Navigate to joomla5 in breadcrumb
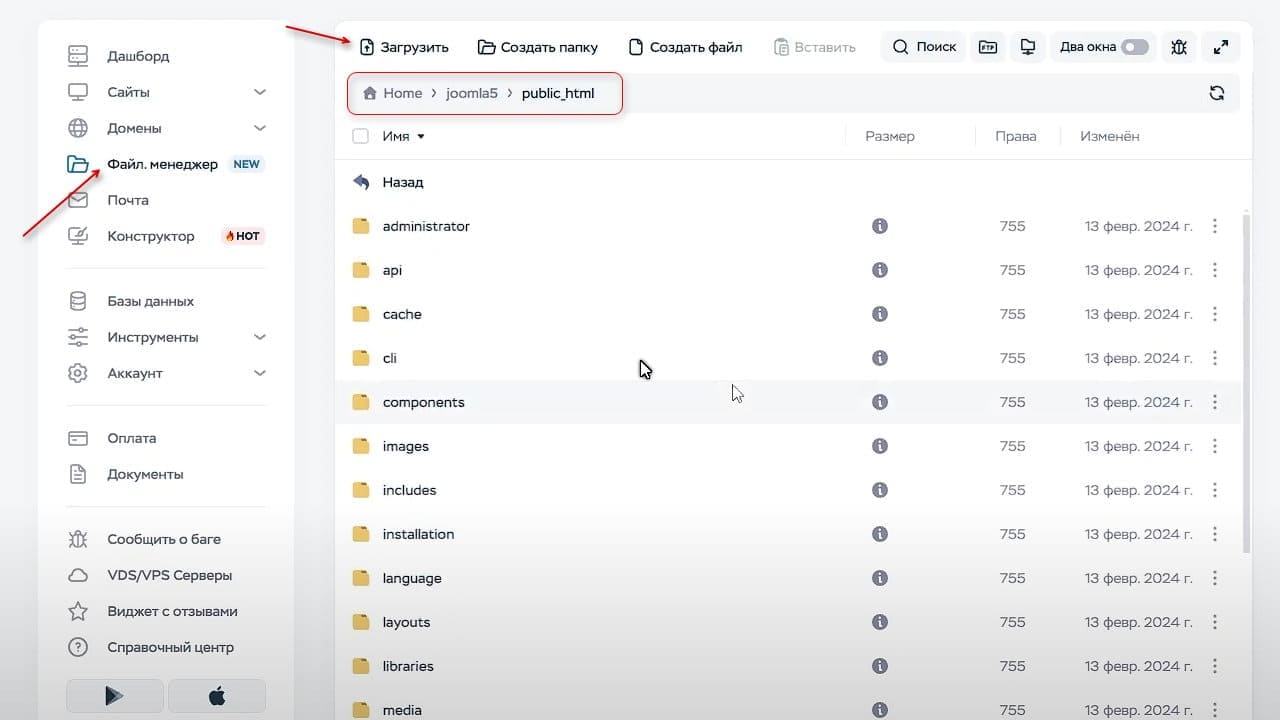Screen dimensions: 1280x720 [472, 93]
